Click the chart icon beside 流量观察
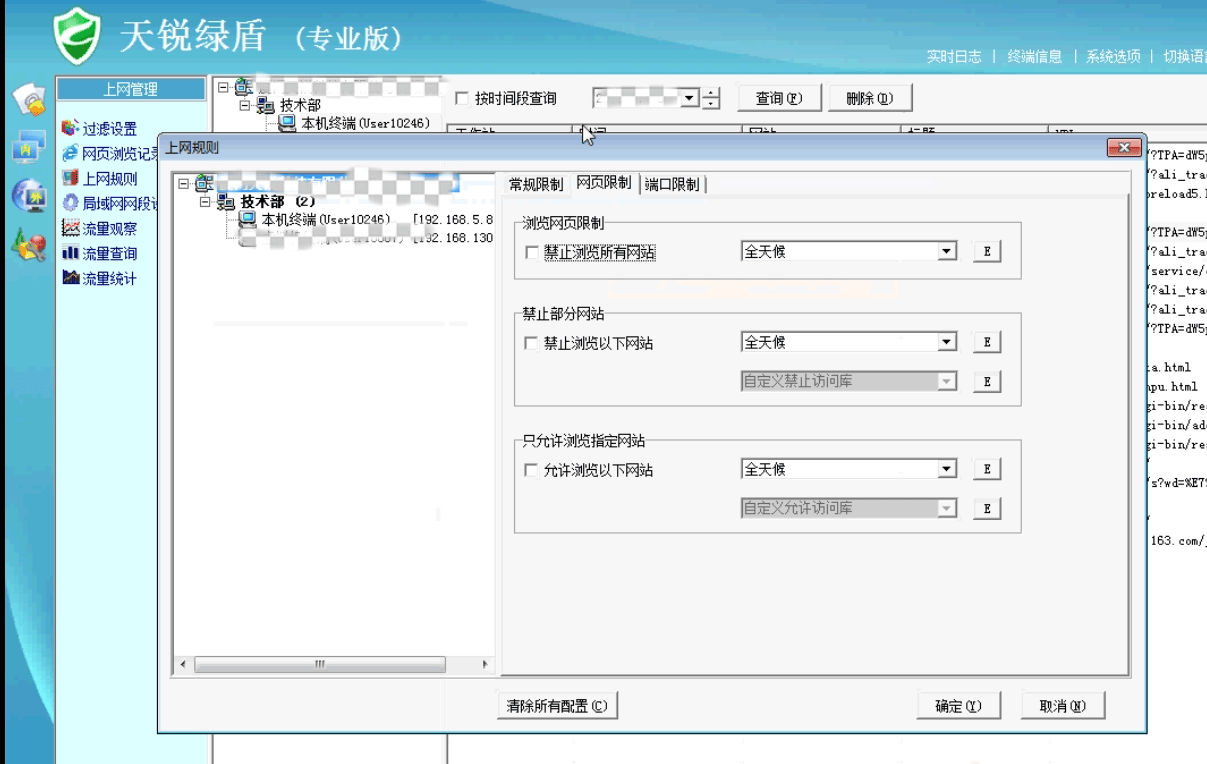 [69, 228]
